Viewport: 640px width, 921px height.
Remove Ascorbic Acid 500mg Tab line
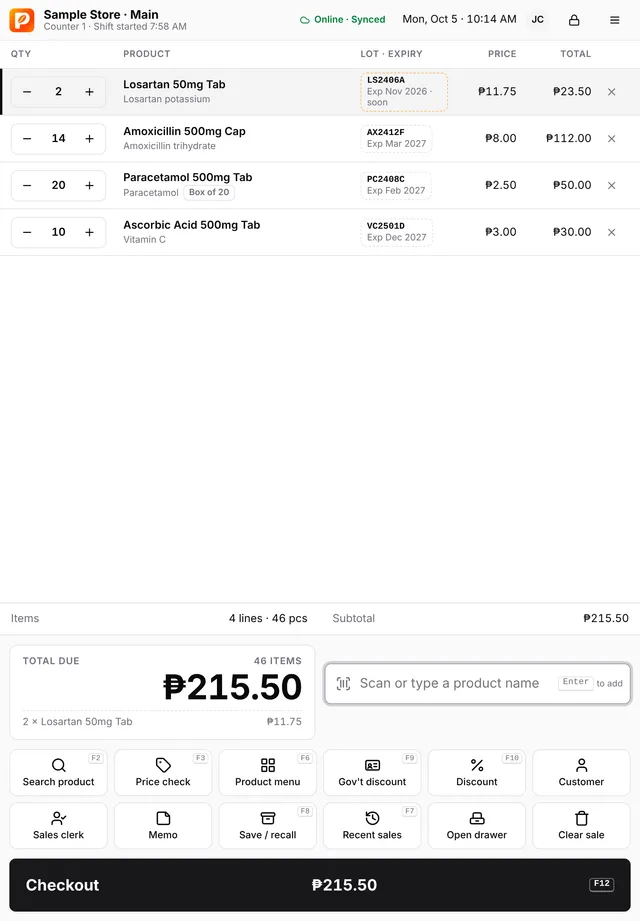pyautogui.click(x=611, y=232)
